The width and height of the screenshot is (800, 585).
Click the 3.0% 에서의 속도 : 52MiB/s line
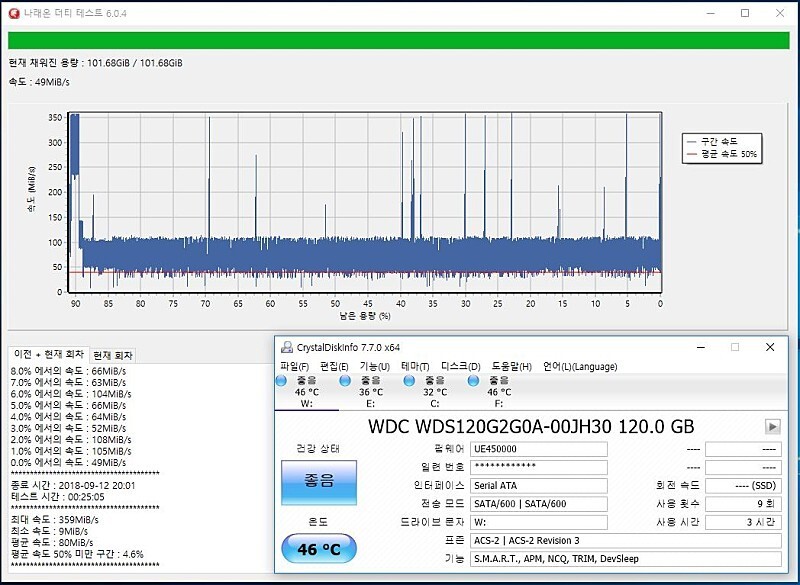coord(68,428)
